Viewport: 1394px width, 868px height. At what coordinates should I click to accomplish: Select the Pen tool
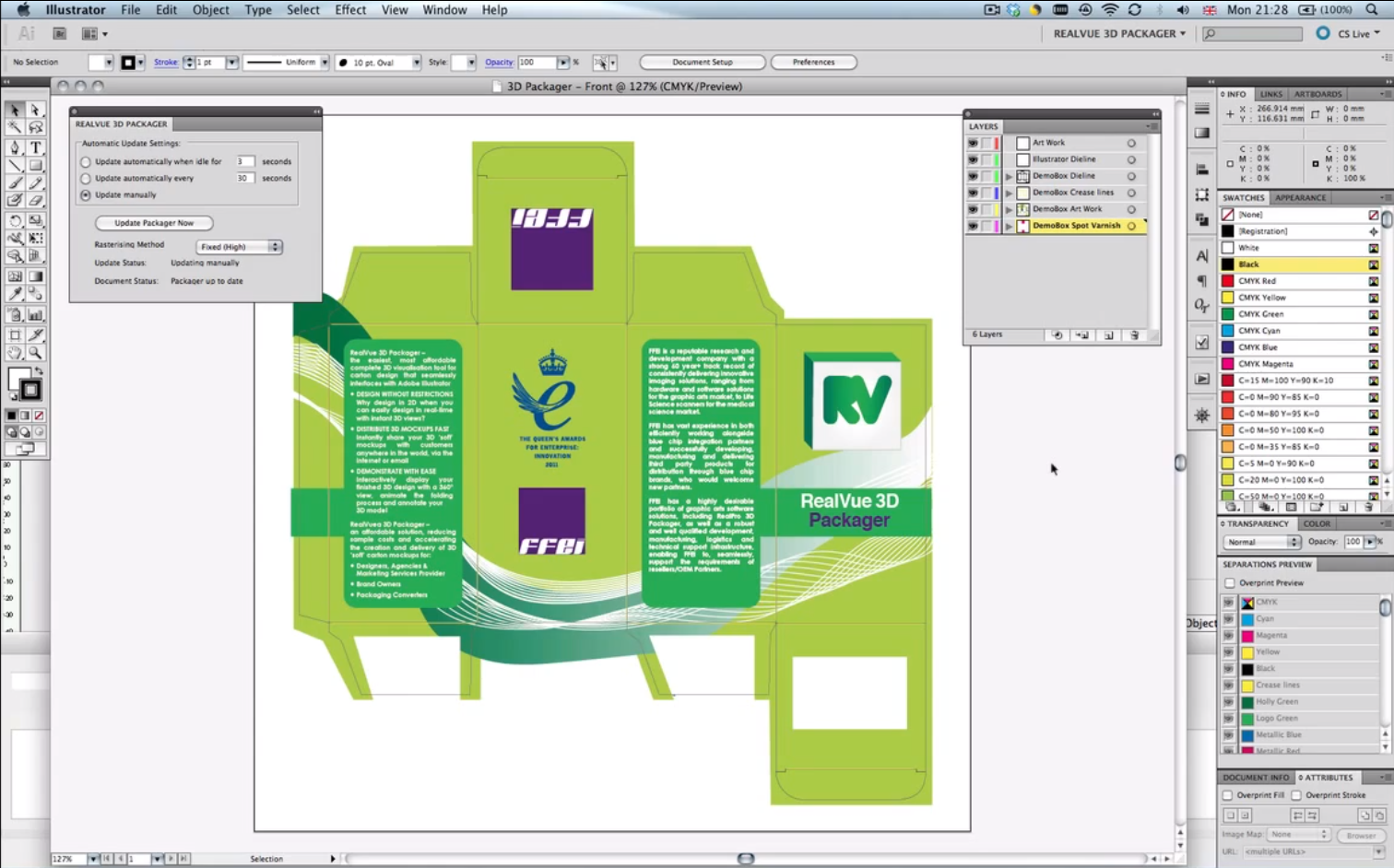click(x=15, y=147)
